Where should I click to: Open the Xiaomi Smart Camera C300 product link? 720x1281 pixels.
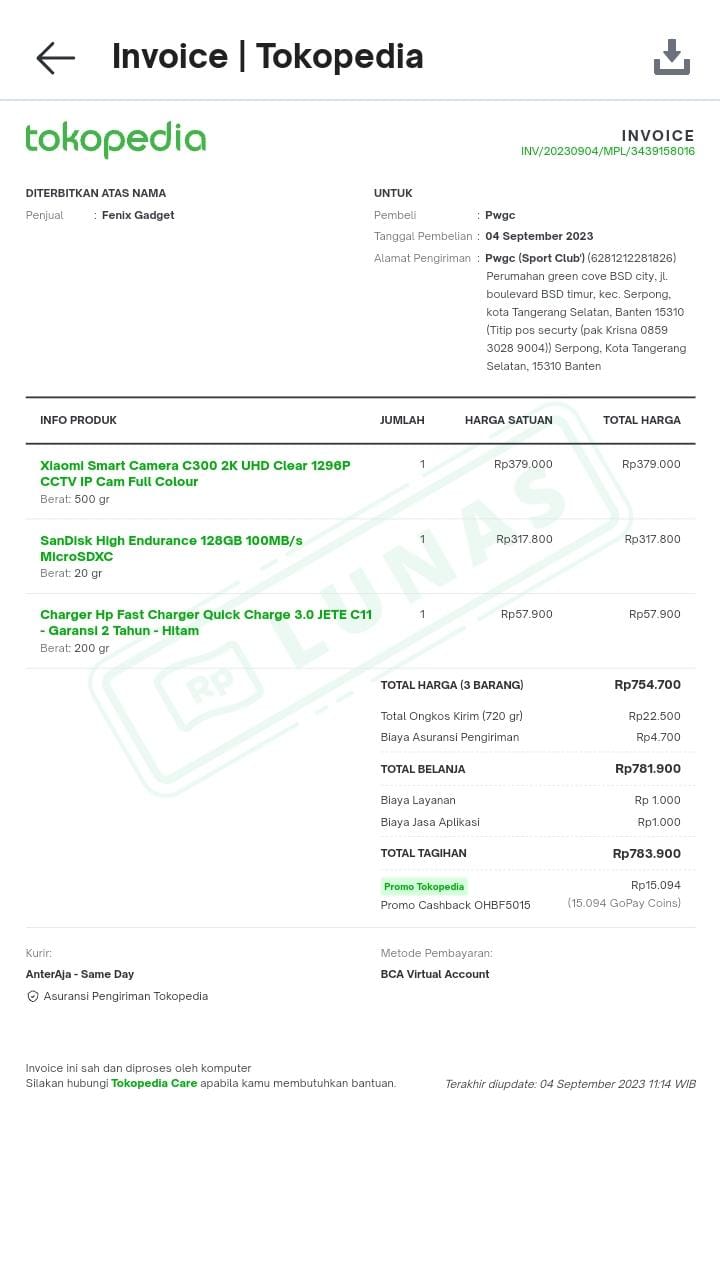tap(195, 473)
